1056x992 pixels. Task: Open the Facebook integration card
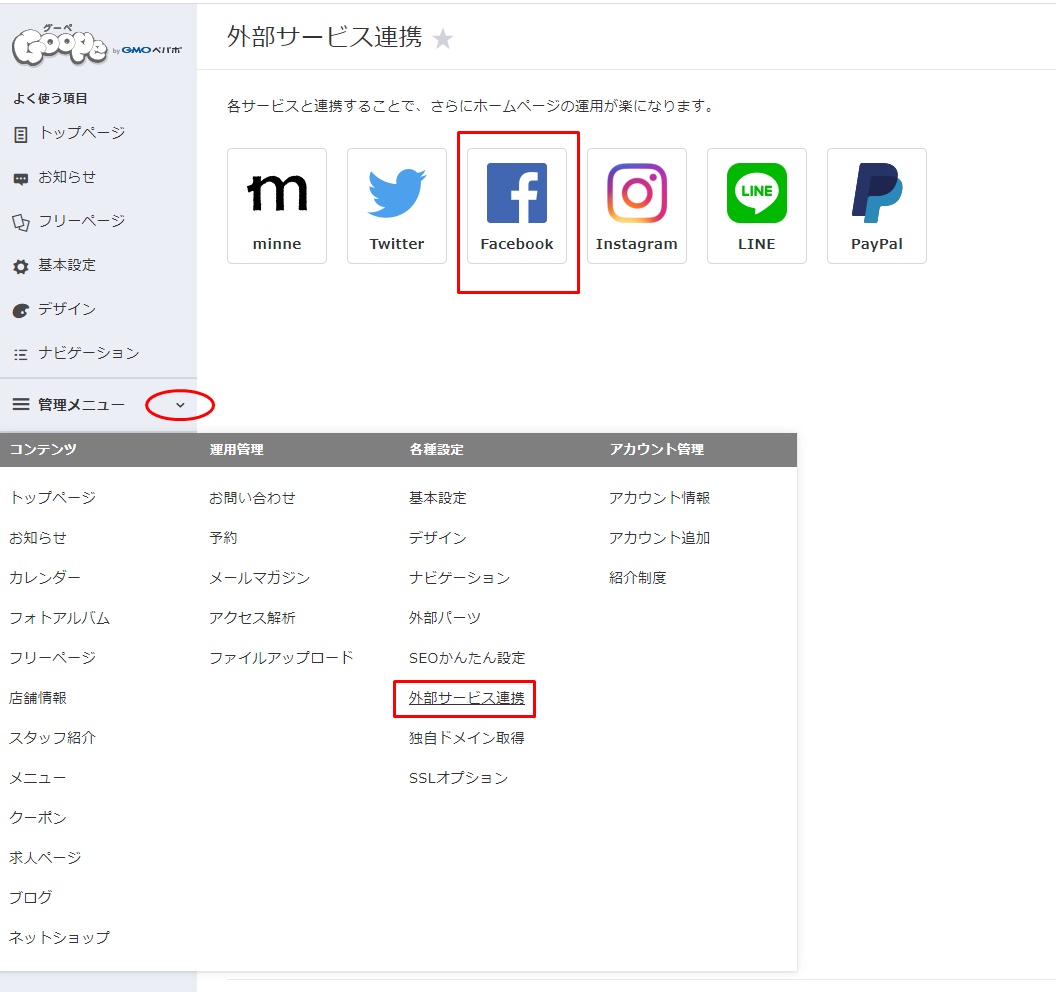point(517,206)
